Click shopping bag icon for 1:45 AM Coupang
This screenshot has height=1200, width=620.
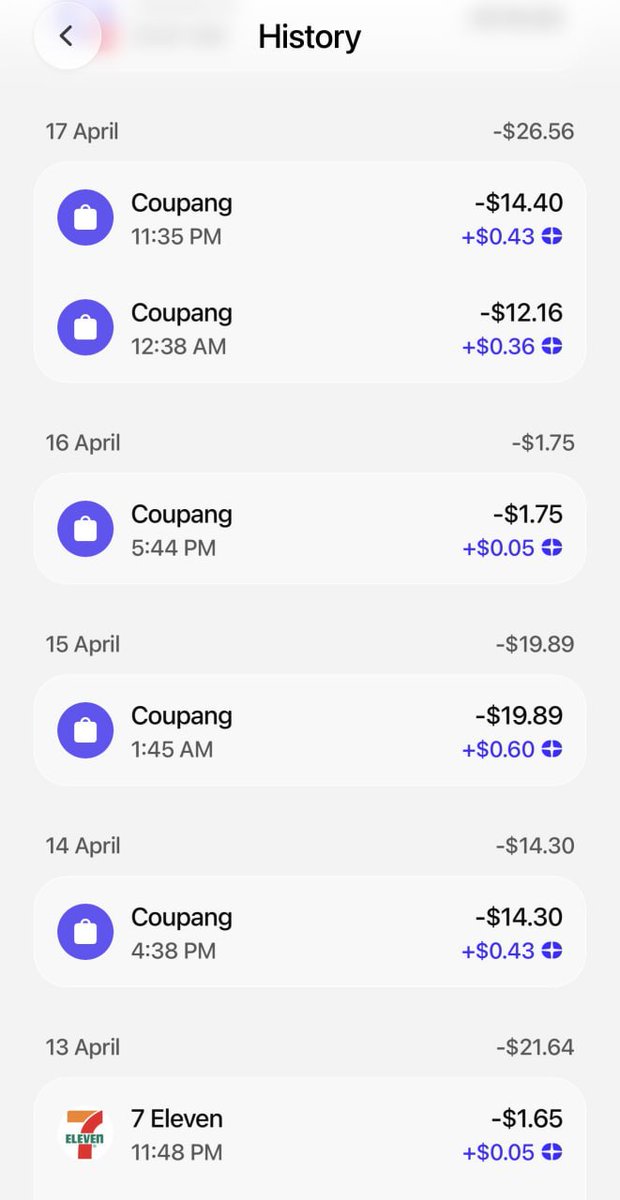click(x=86, y=730)
